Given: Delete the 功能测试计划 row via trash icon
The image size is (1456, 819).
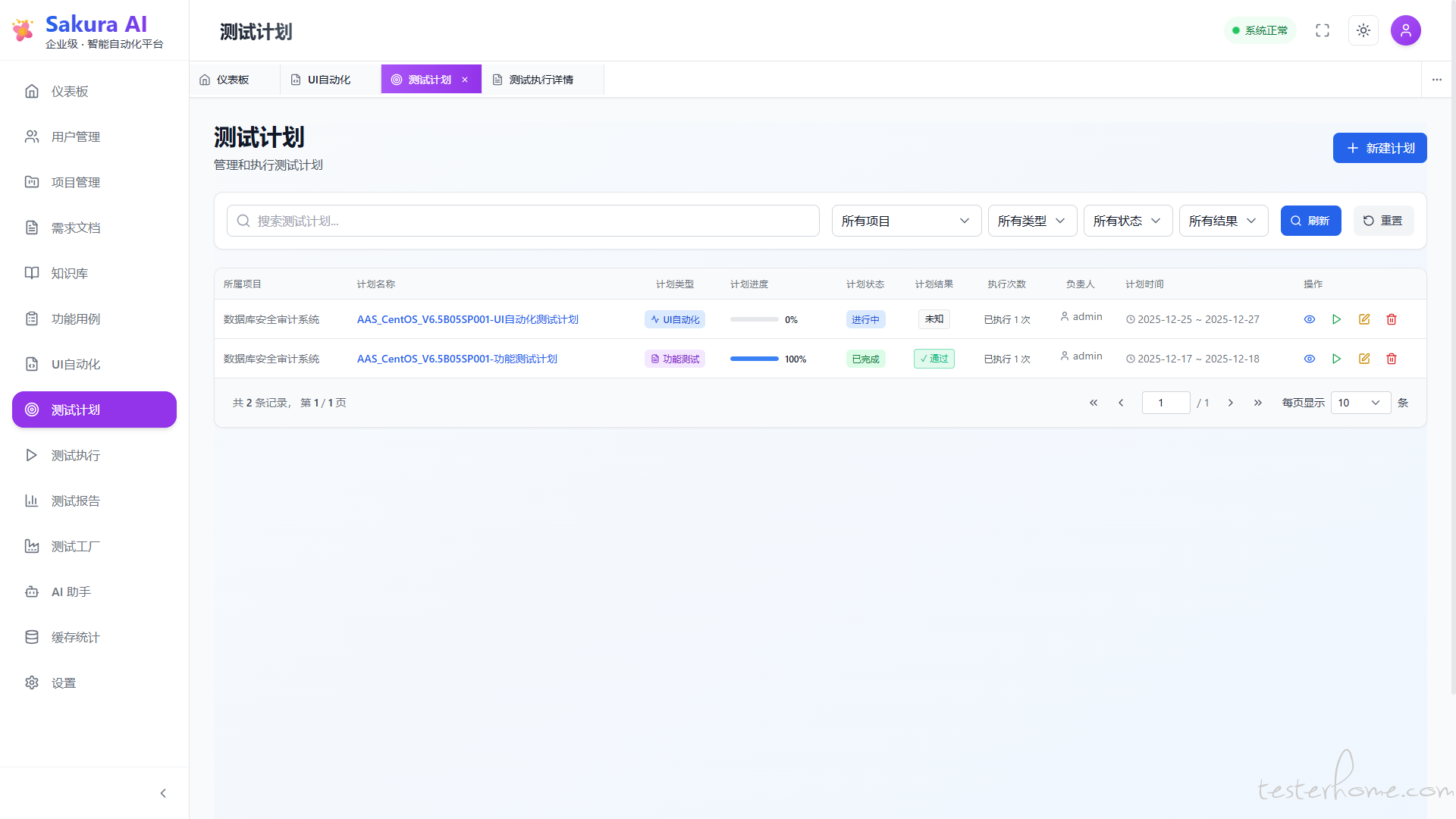Looking at the screenshot, I should (x=1392, y=359).
